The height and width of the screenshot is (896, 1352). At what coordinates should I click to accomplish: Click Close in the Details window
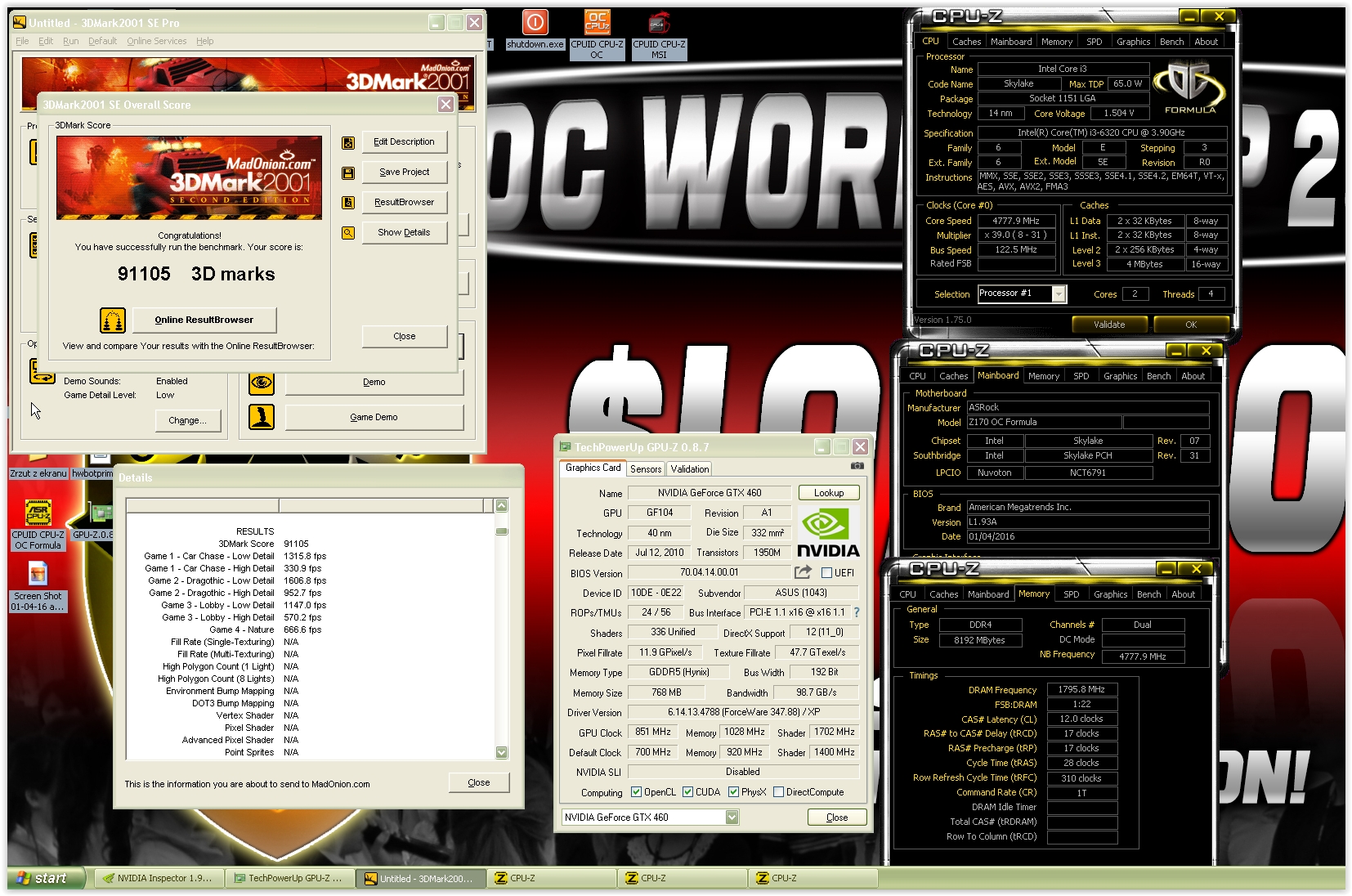pos(479,782)
